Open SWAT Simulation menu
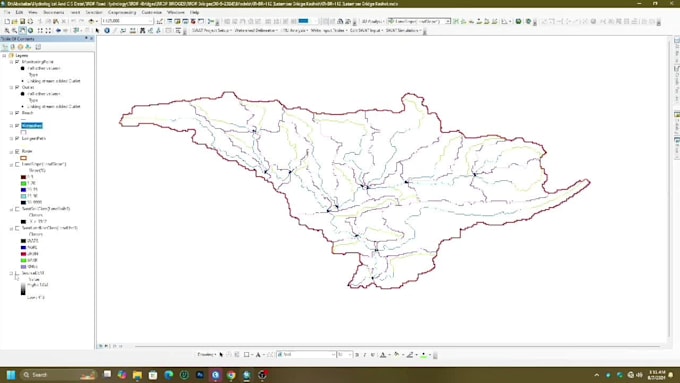680x383 pixels. 403,31
